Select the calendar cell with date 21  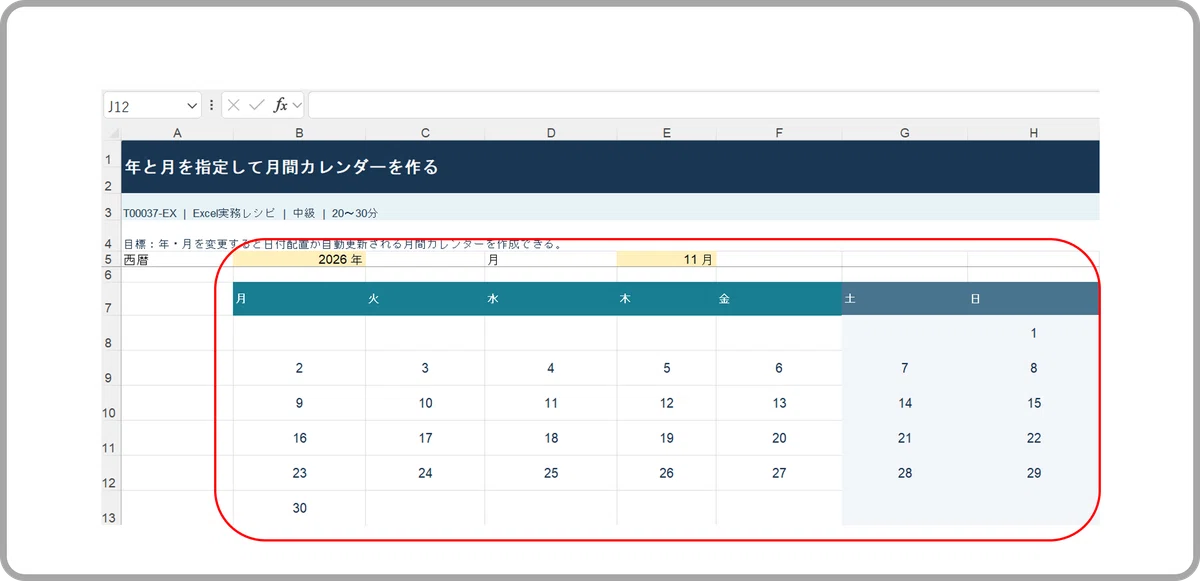tap(905, 438)
